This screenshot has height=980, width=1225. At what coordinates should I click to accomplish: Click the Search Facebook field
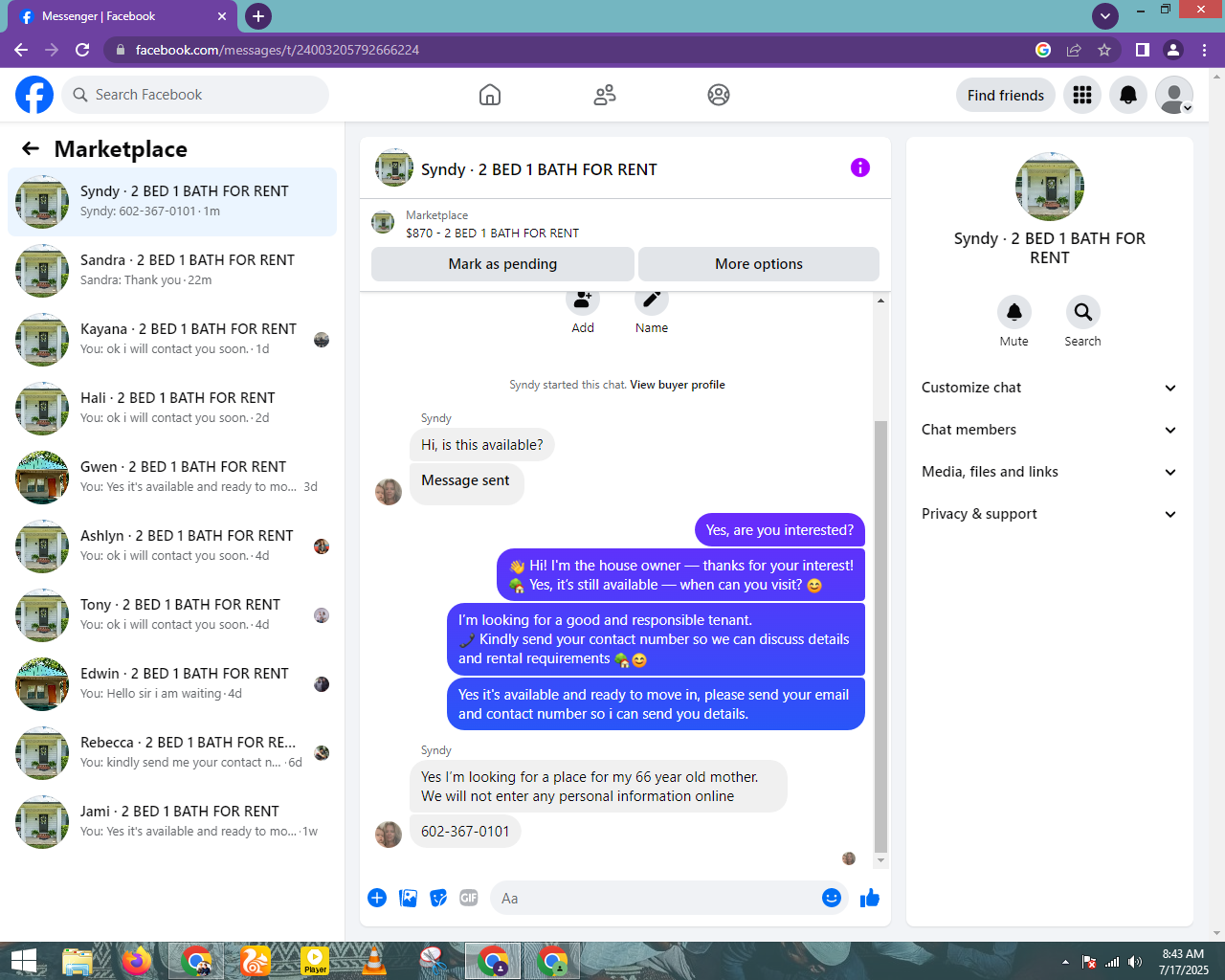pos(196,95)
